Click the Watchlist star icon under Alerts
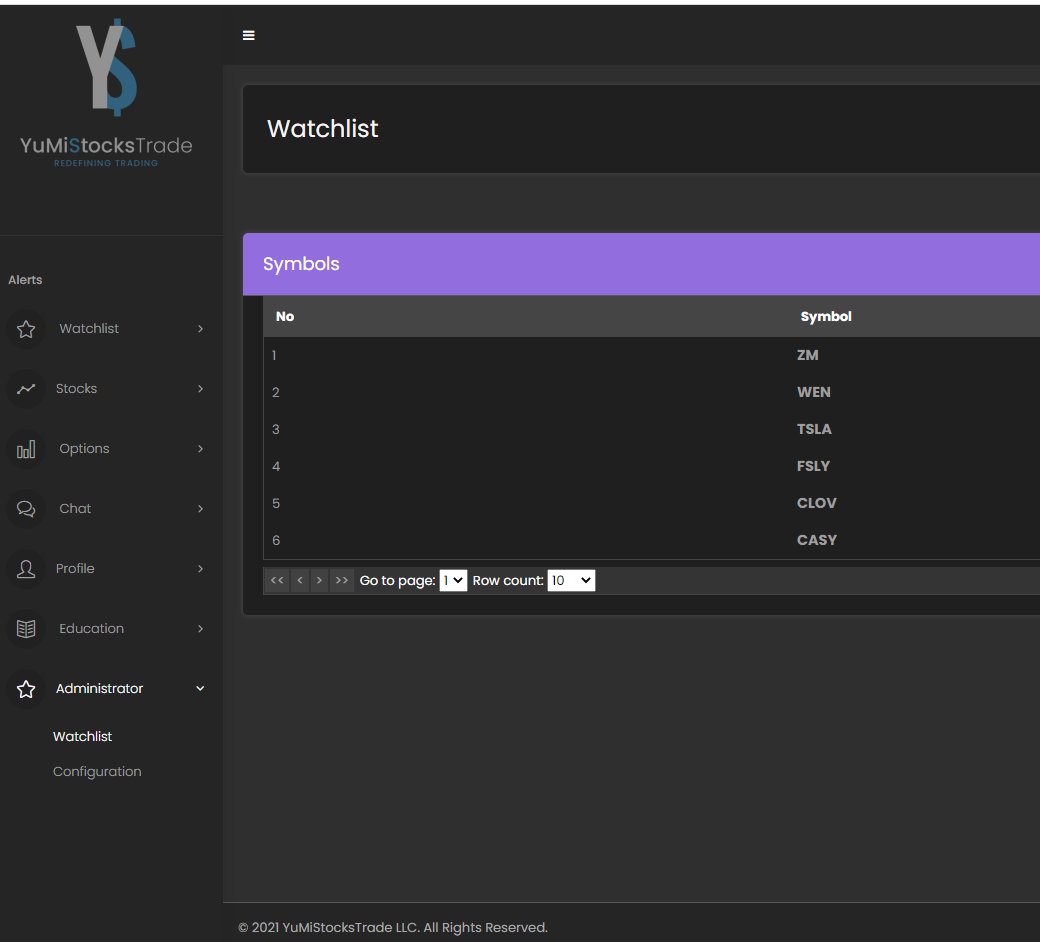 26,329
